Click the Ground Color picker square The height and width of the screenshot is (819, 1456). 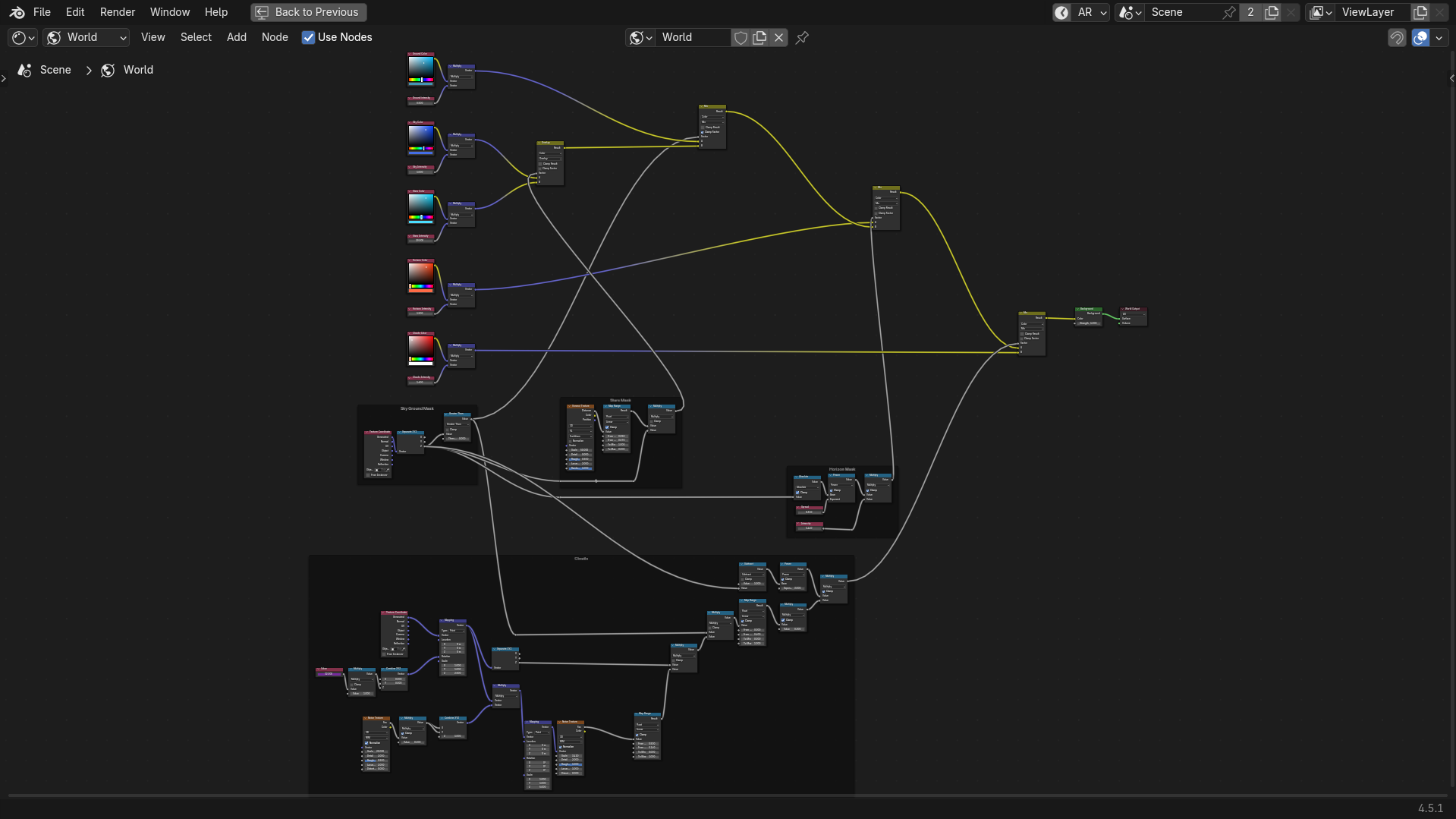[x=421, y=67]
